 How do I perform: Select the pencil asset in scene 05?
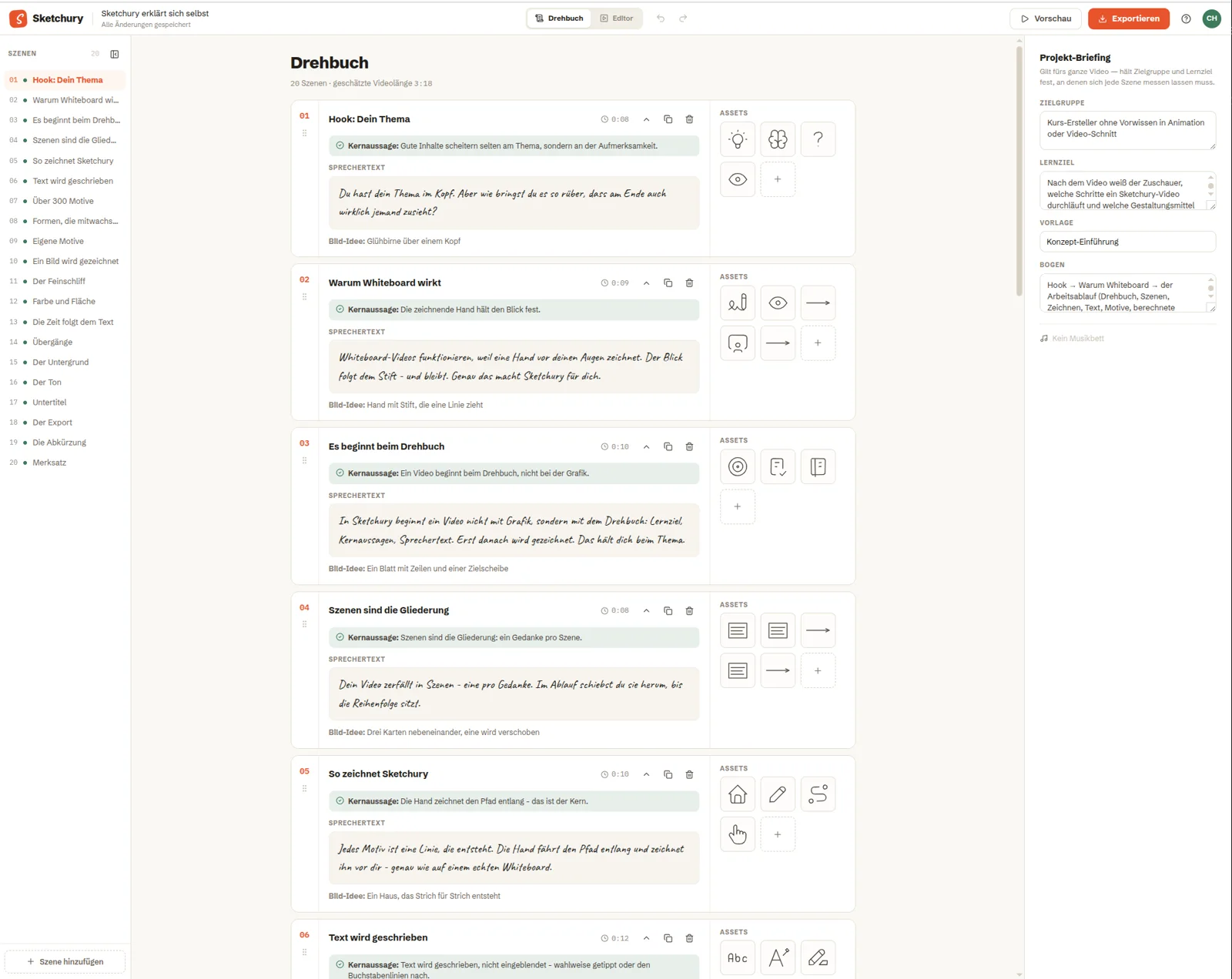pos(778,794)
